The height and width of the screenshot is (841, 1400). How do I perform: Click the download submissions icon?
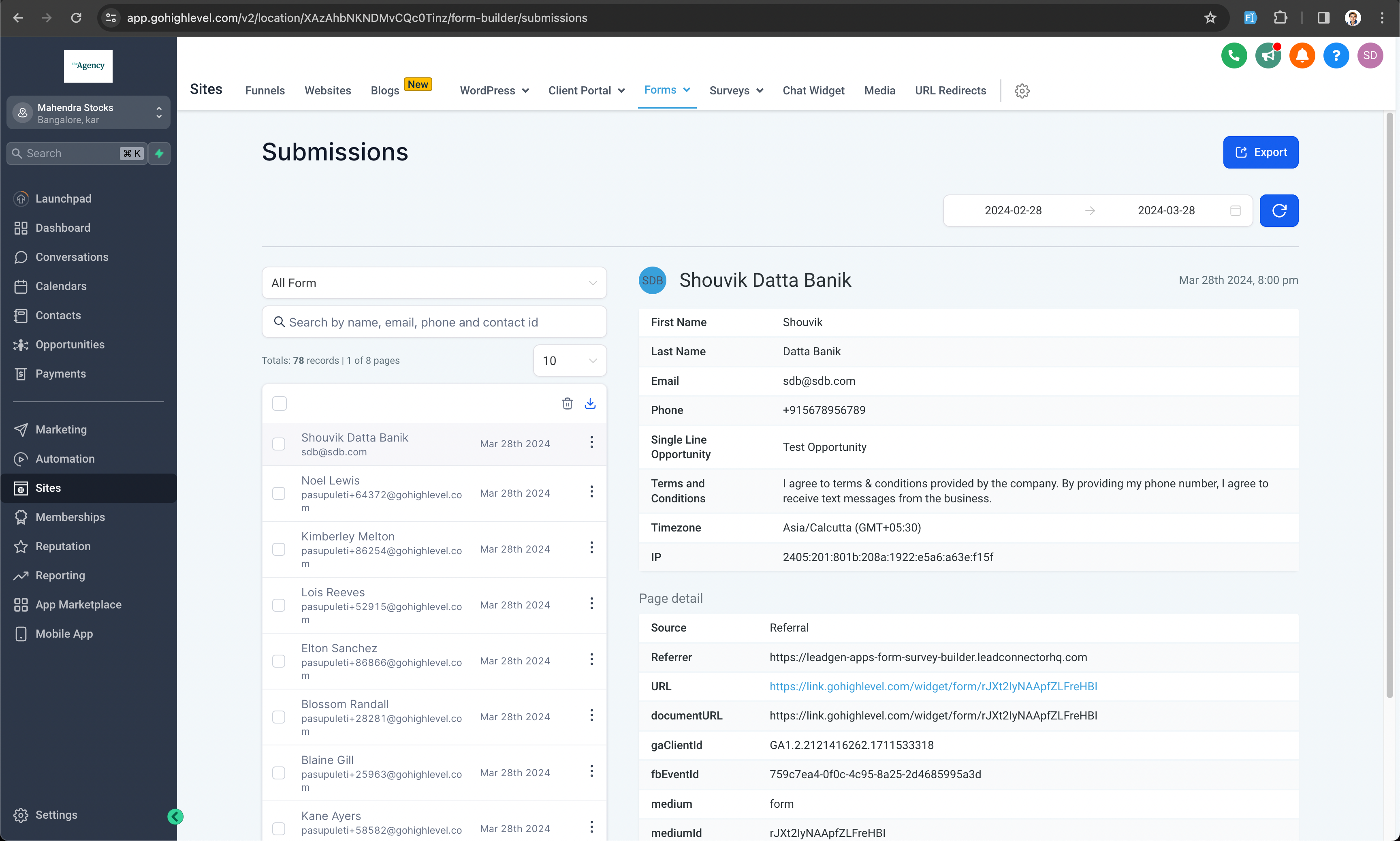click(x=590, y=403)
